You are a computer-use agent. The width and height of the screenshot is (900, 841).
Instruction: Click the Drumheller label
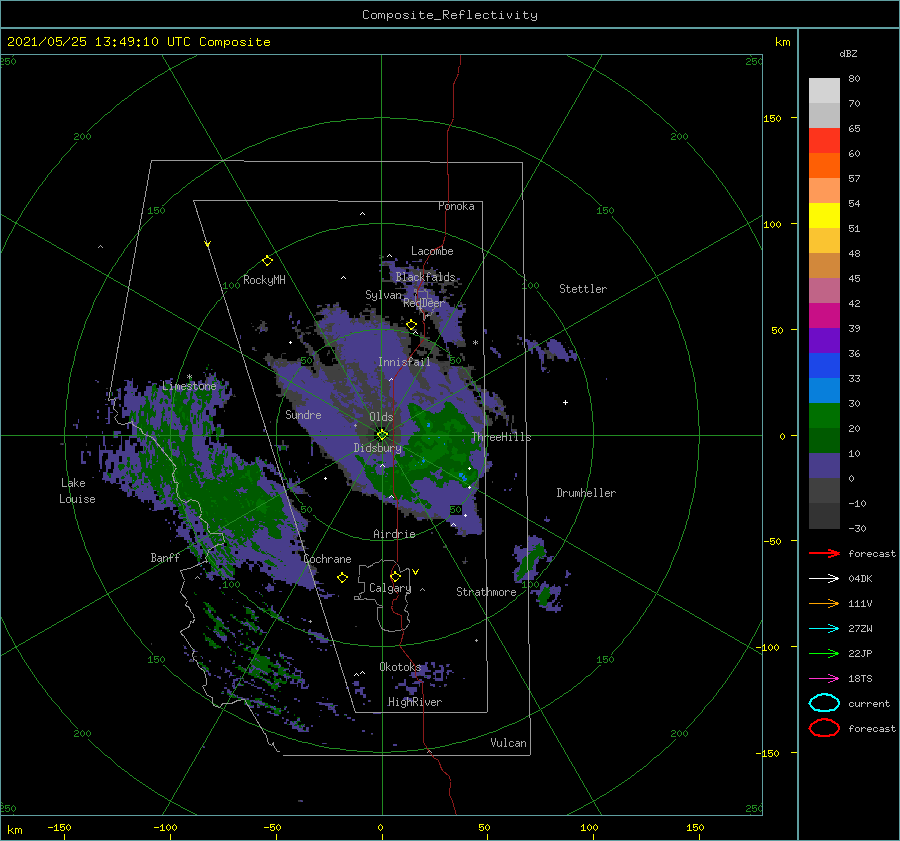tap(586, 493)
